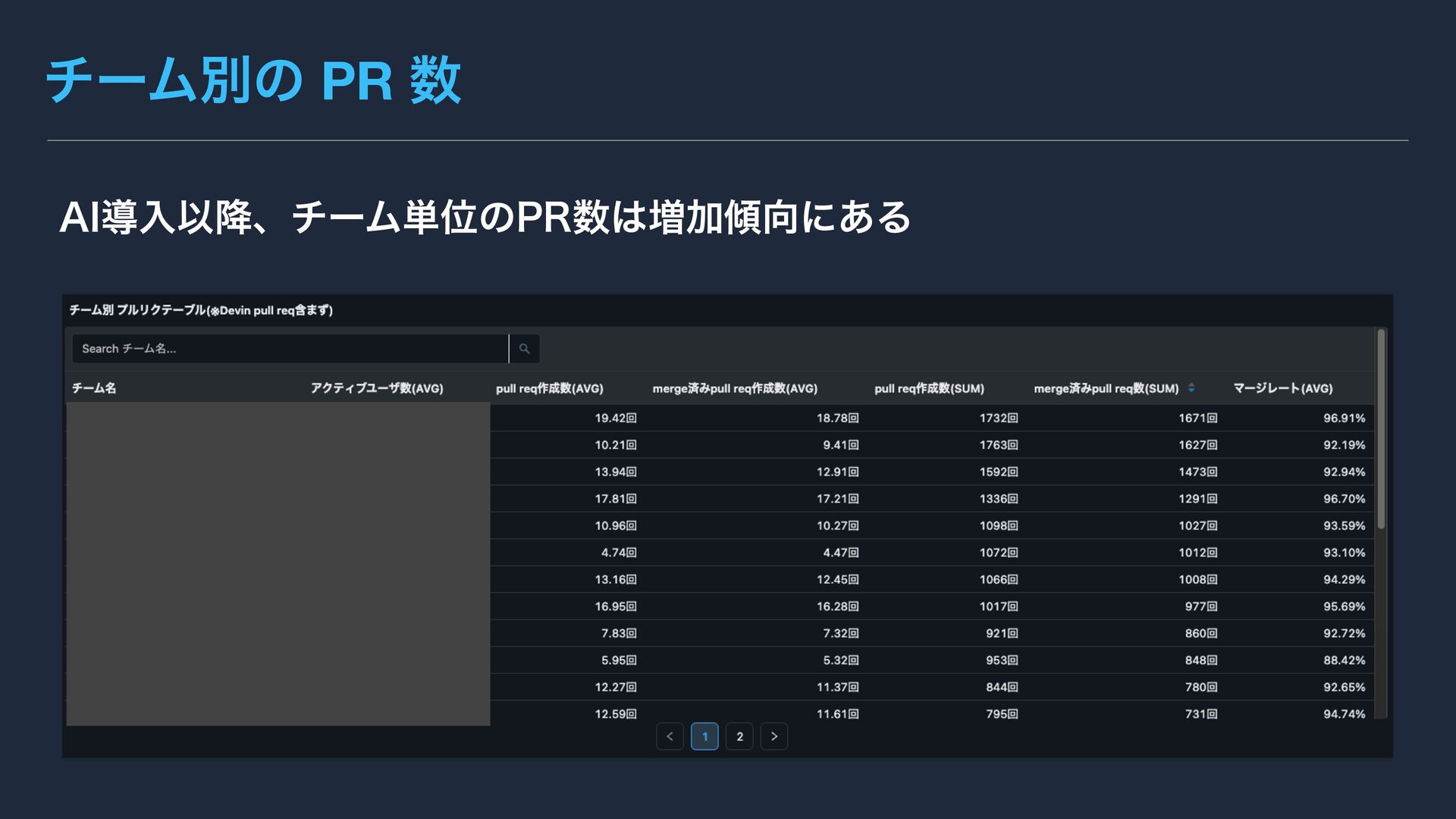Viewport: 1456px width, 819px height.
Task: Select the 7.83回 cell
Action: 619,633
